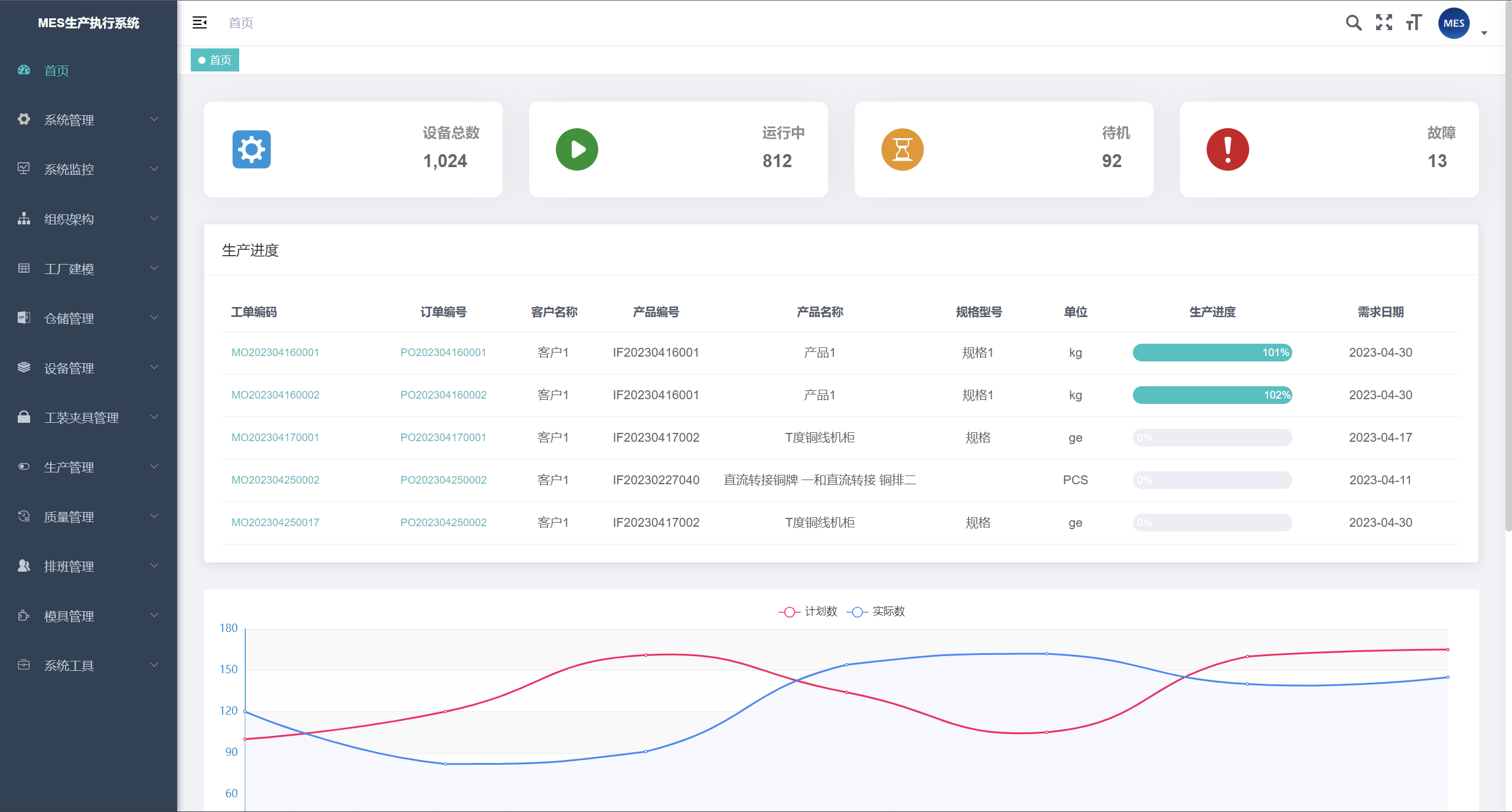Click the 系统工具 toolbox icon
Image resolution: width=1512 pixels, height=812 pixels.
pyautogui.click(x=24, y=665)
